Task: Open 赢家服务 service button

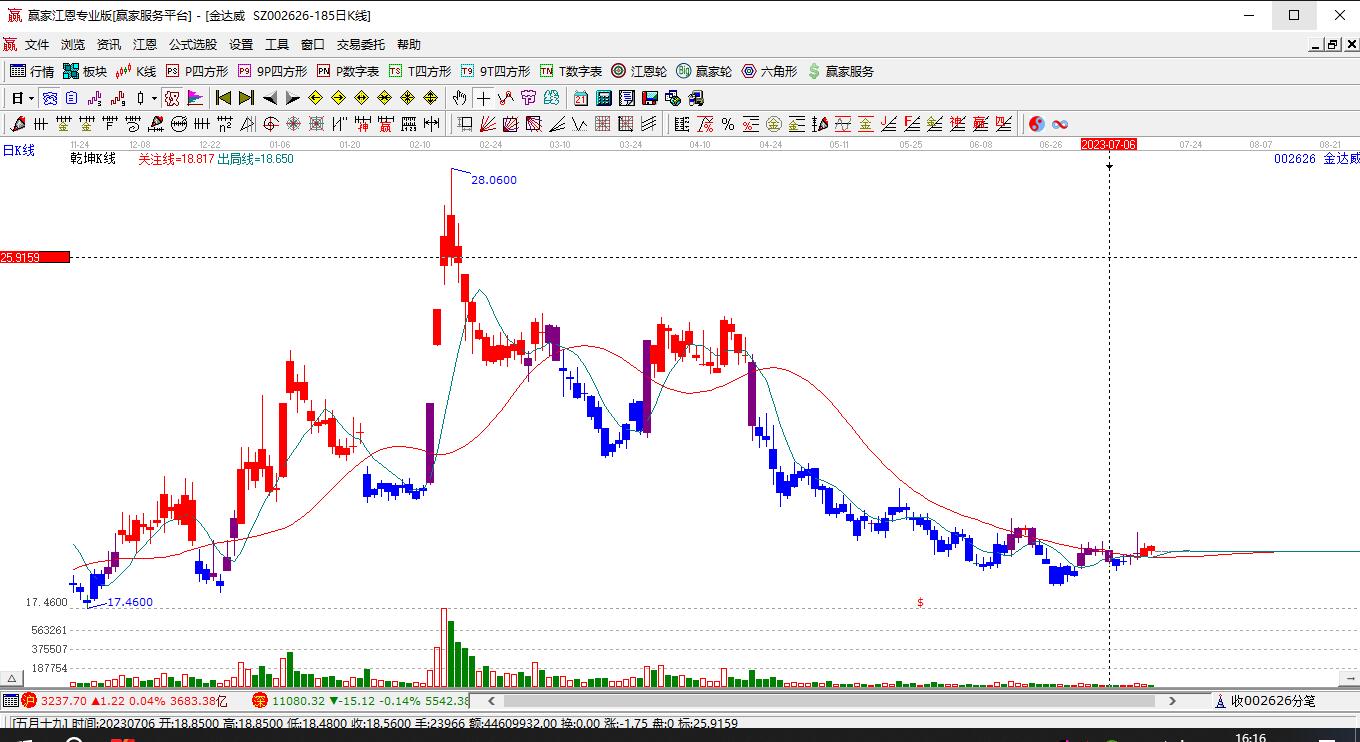Action: pyautogui.click(x=841, y=71)
